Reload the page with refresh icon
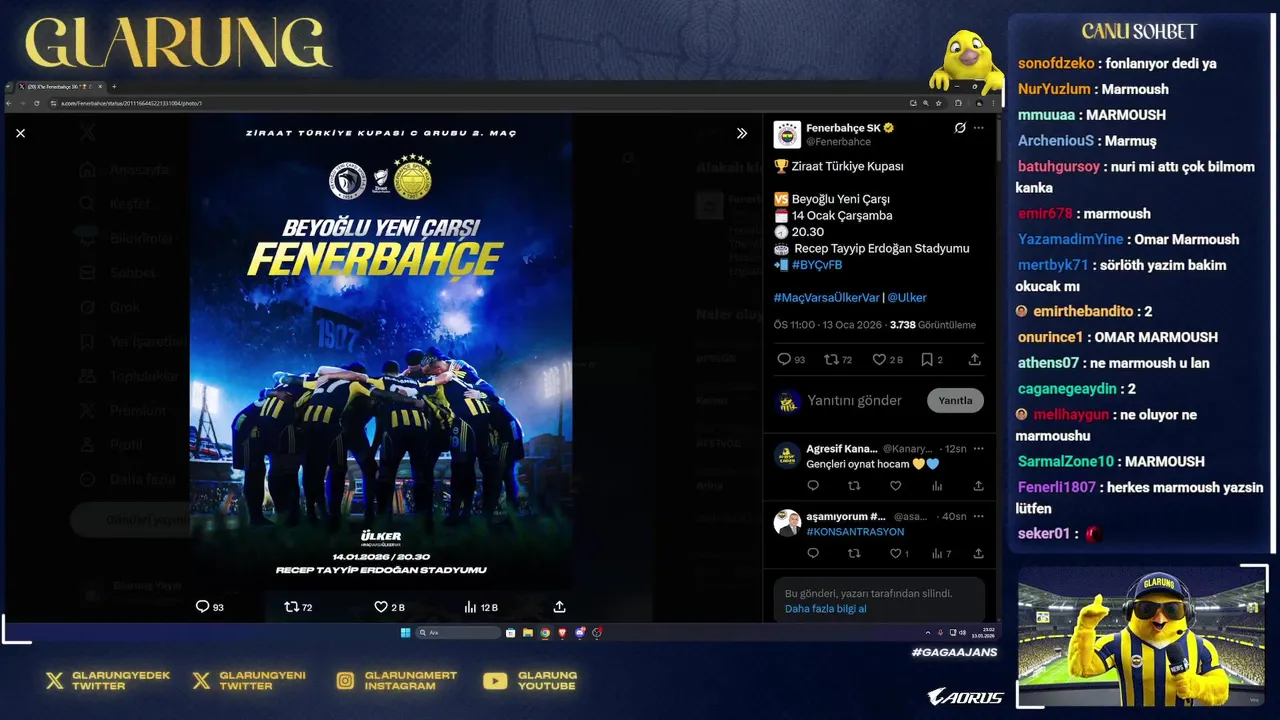 (x=37, y=103)
